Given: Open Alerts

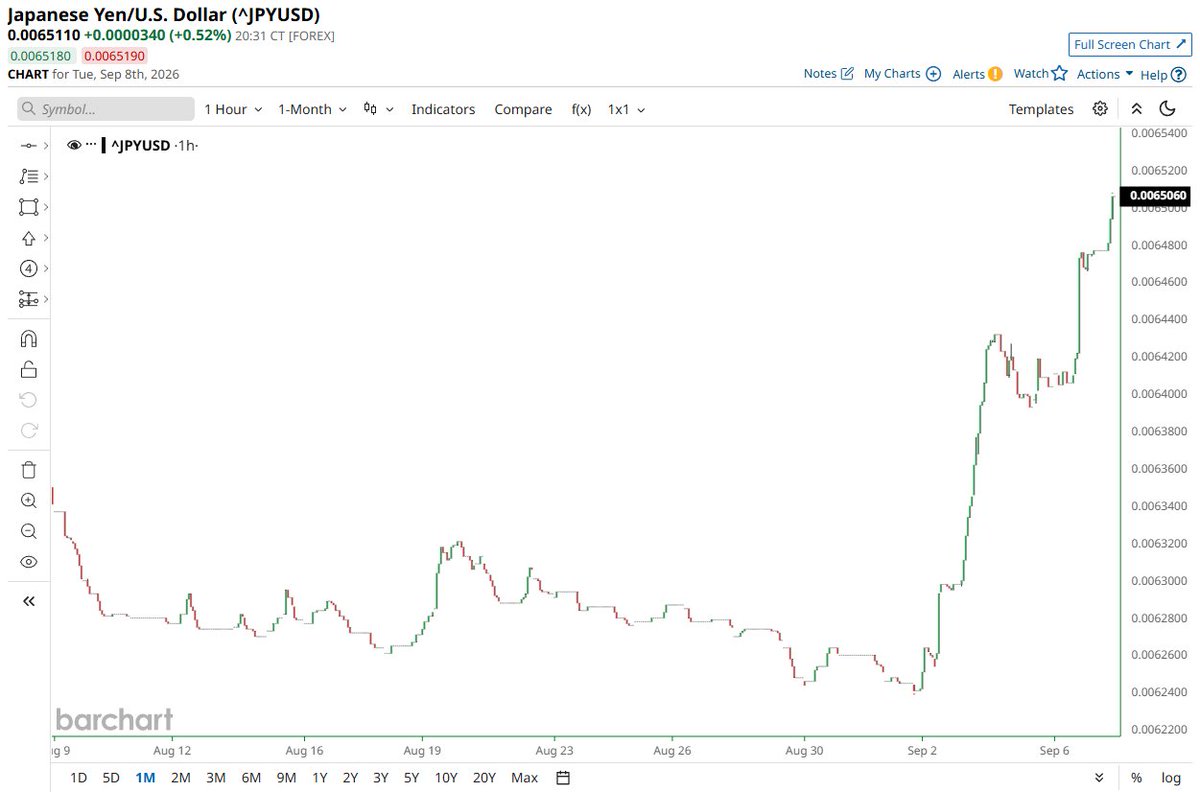Looking at the screenshot, I should [977, 74].
